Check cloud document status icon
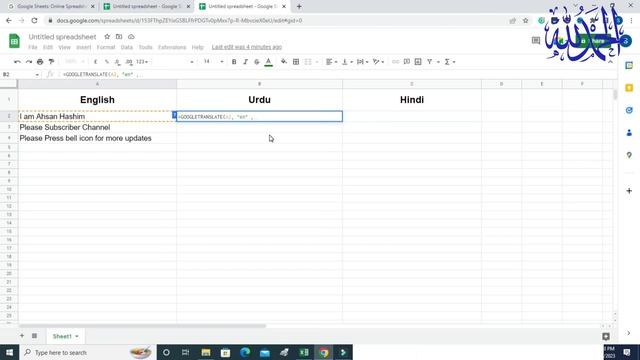This screenshot has width=640, height=360. pos(131,37)
